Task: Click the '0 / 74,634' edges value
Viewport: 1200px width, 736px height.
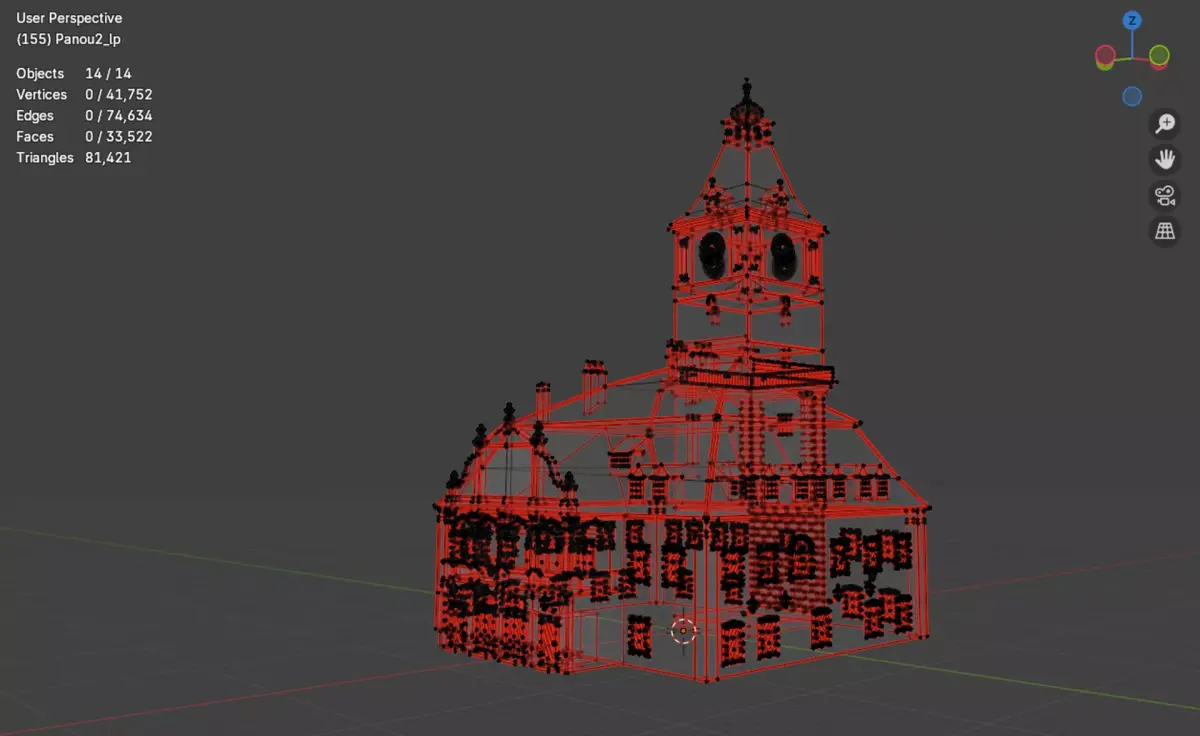Action: [119, 115]
